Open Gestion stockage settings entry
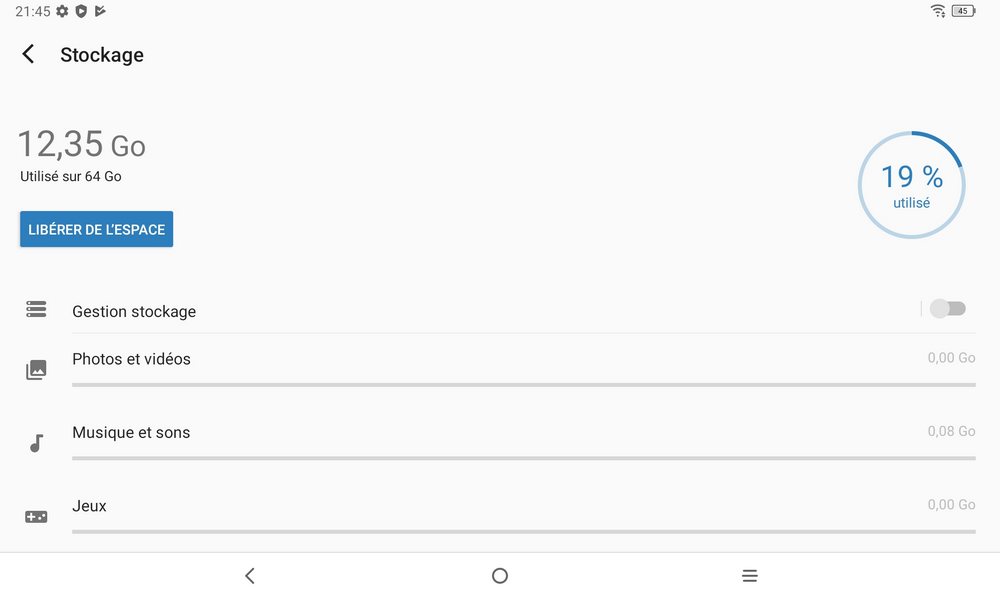The width and height of the screenshot is (1000, 600). pos(134,312)
